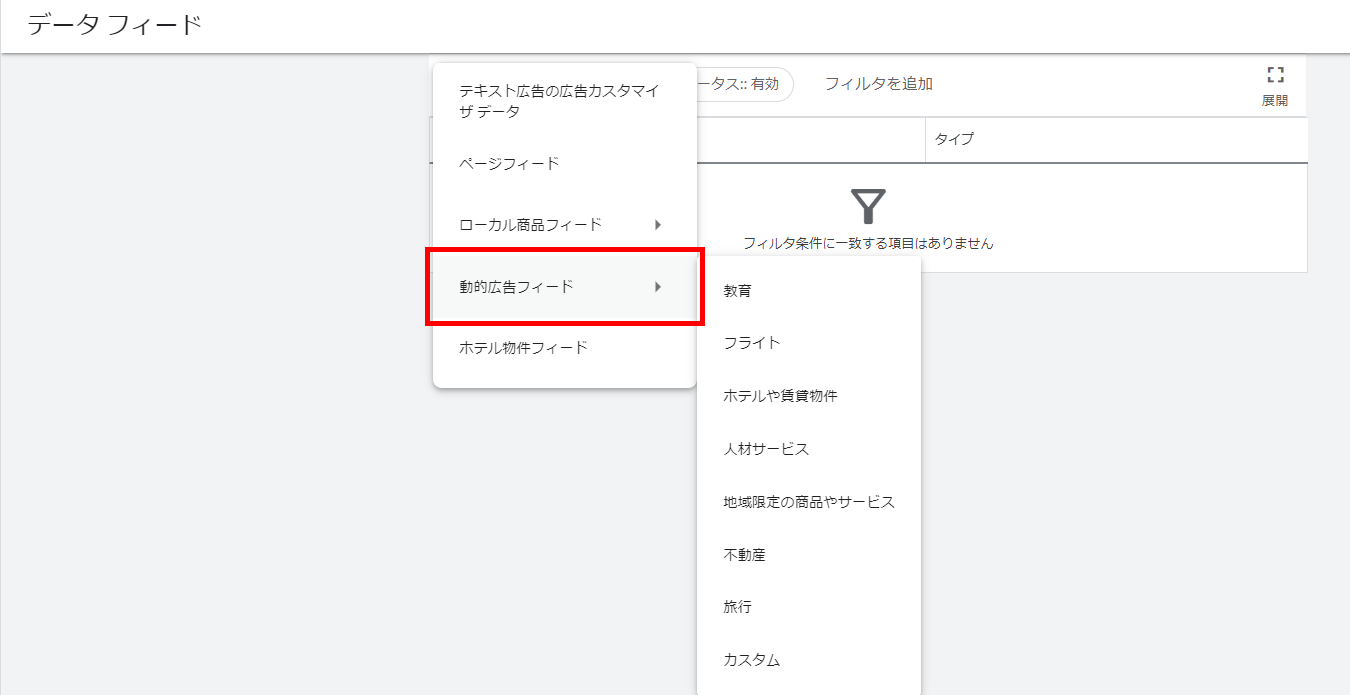This screenshot has height=695, width=1350.
Task: Expand the ローカル商品フィード submenu arrow
Action: 657,225
